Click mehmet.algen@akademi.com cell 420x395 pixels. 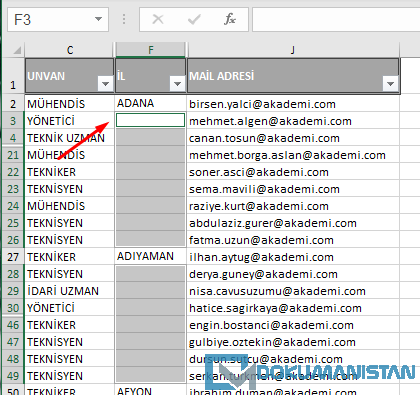(293, 121)
